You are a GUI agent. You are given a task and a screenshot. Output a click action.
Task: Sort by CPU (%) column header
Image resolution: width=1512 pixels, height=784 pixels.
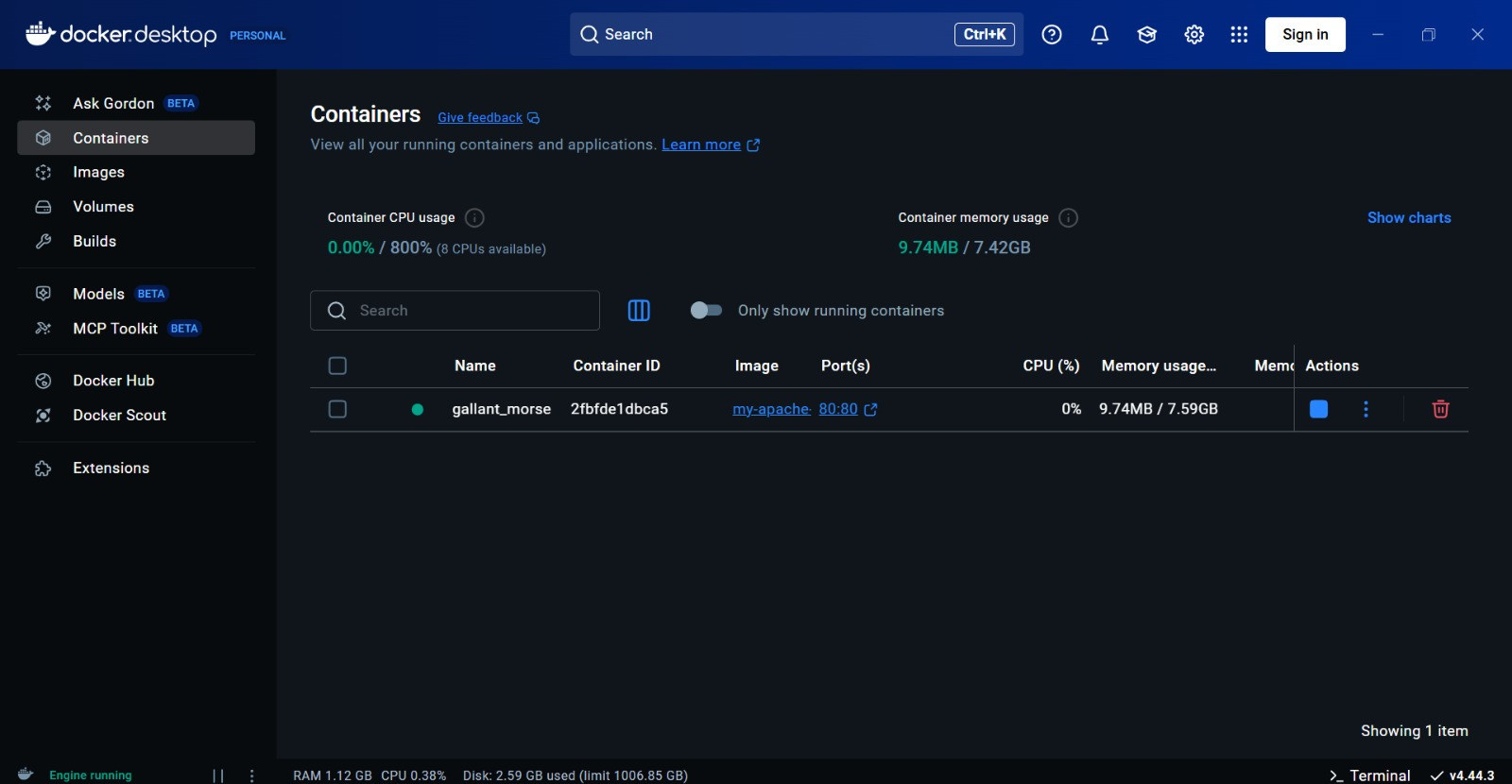[x=1051, y=366]
